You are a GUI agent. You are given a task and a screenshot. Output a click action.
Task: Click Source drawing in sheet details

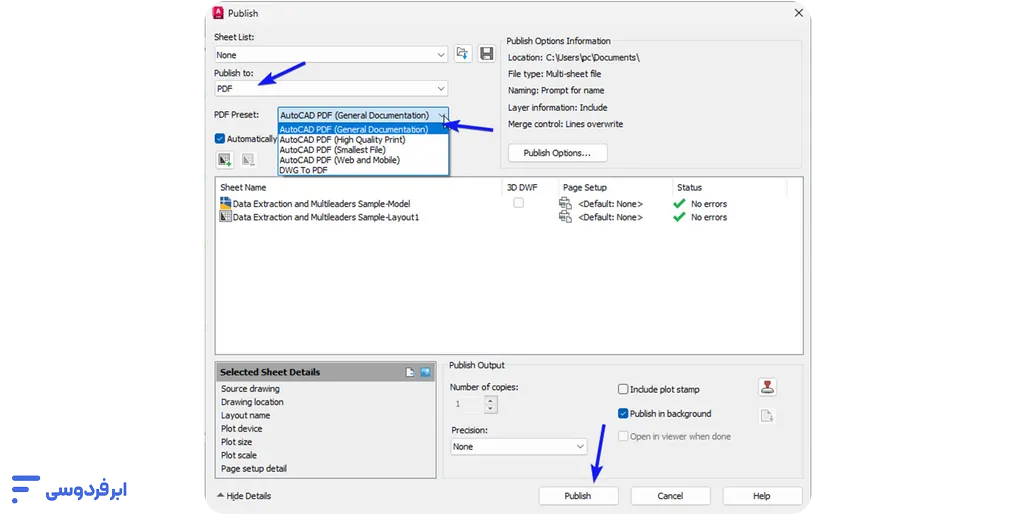[x=250, y=388]
